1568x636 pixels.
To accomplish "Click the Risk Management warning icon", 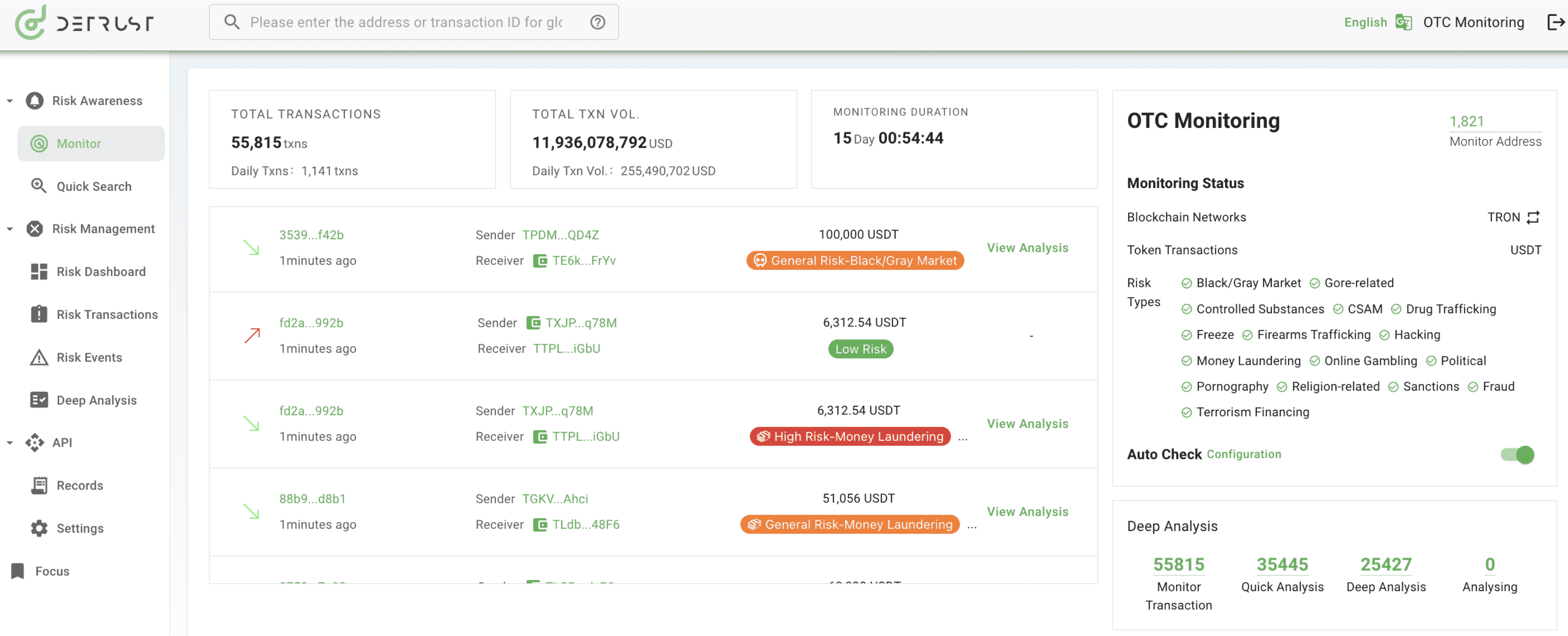I will pos(36,228).
